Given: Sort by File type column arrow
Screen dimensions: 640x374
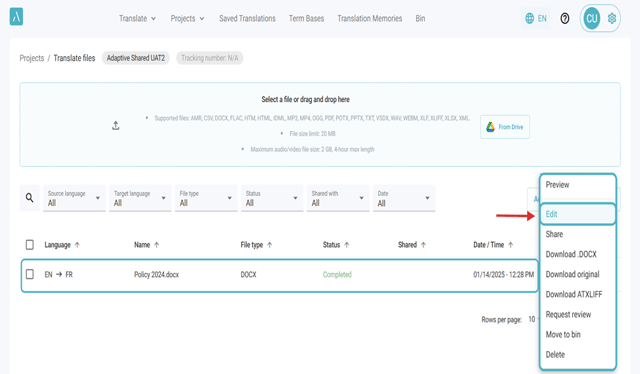Looking at the screenshot, I should click(269, 245).
